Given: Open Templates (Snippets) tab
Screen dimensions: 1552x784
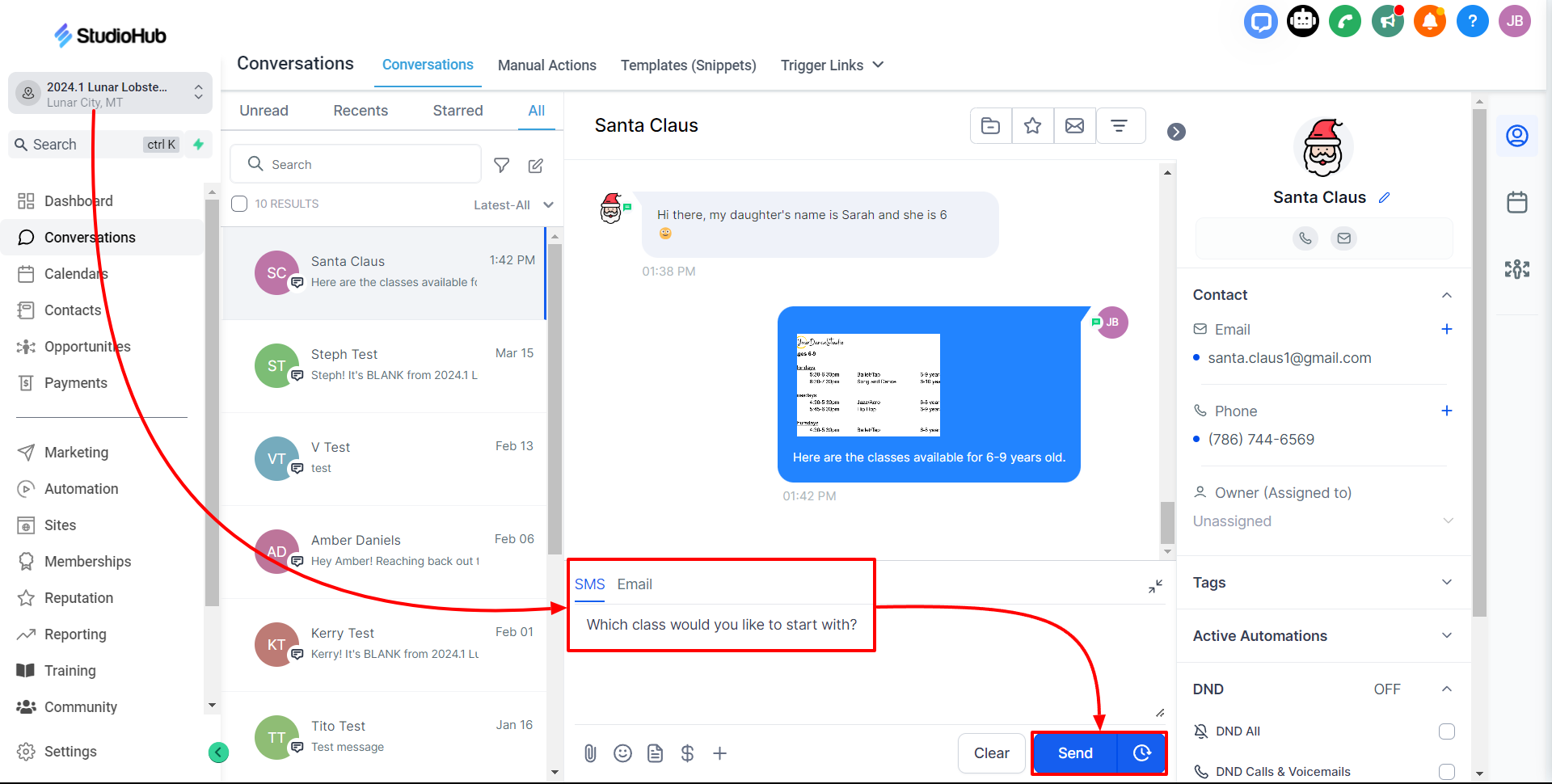Looking at the screenshot, I should pyautogui.click(x=689, y=65).
